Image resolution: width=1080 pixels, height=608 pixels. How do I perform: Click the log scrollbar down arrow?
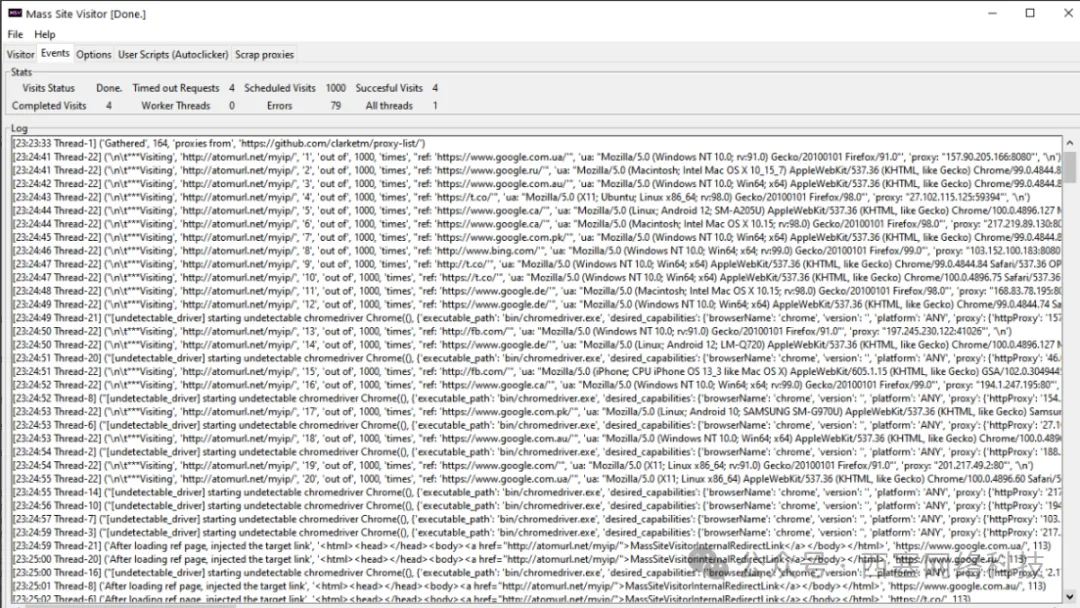point(1070,597)
